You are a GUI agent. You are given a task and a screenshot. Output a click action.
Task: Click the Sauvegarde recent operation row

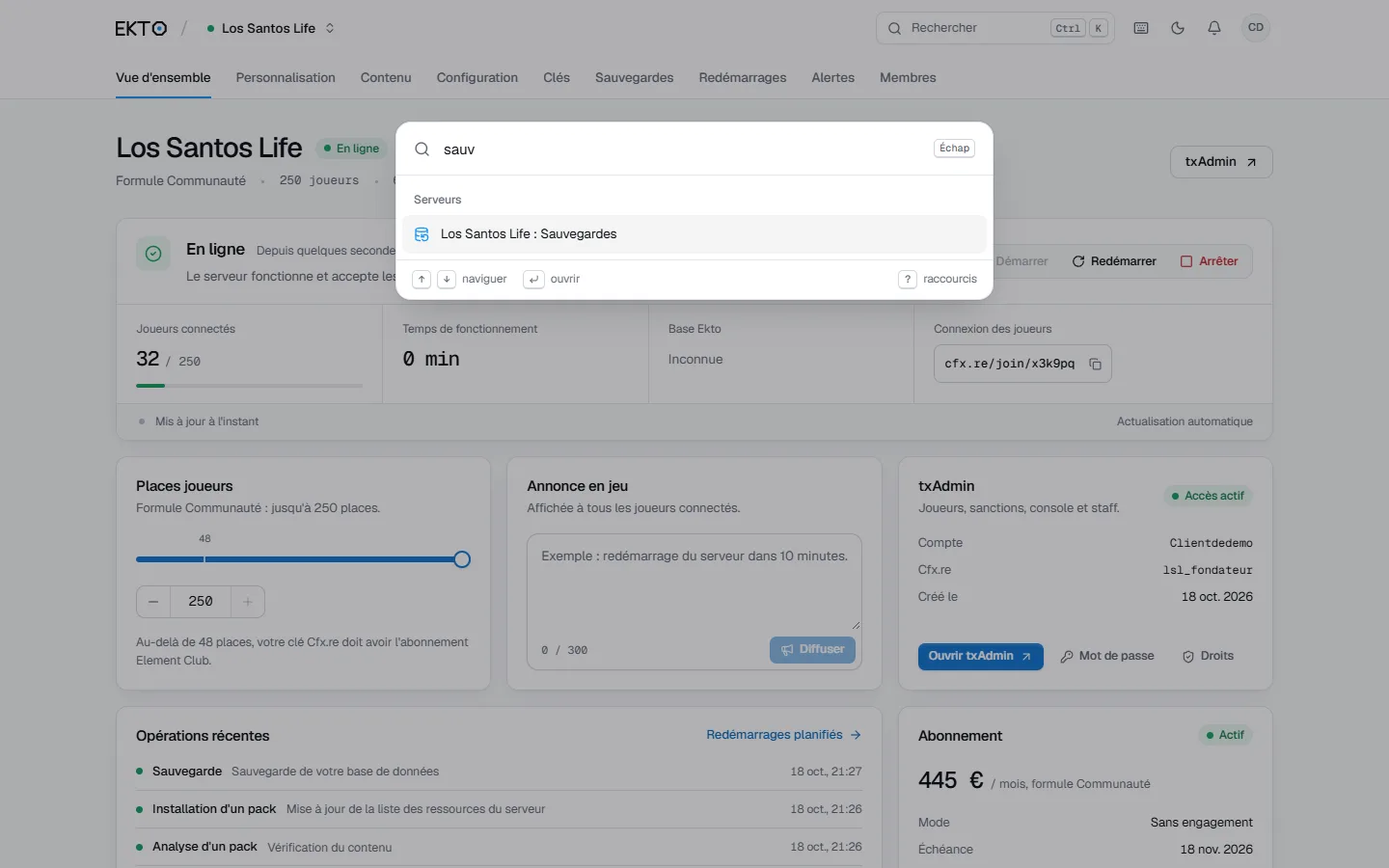click(499, 772)
